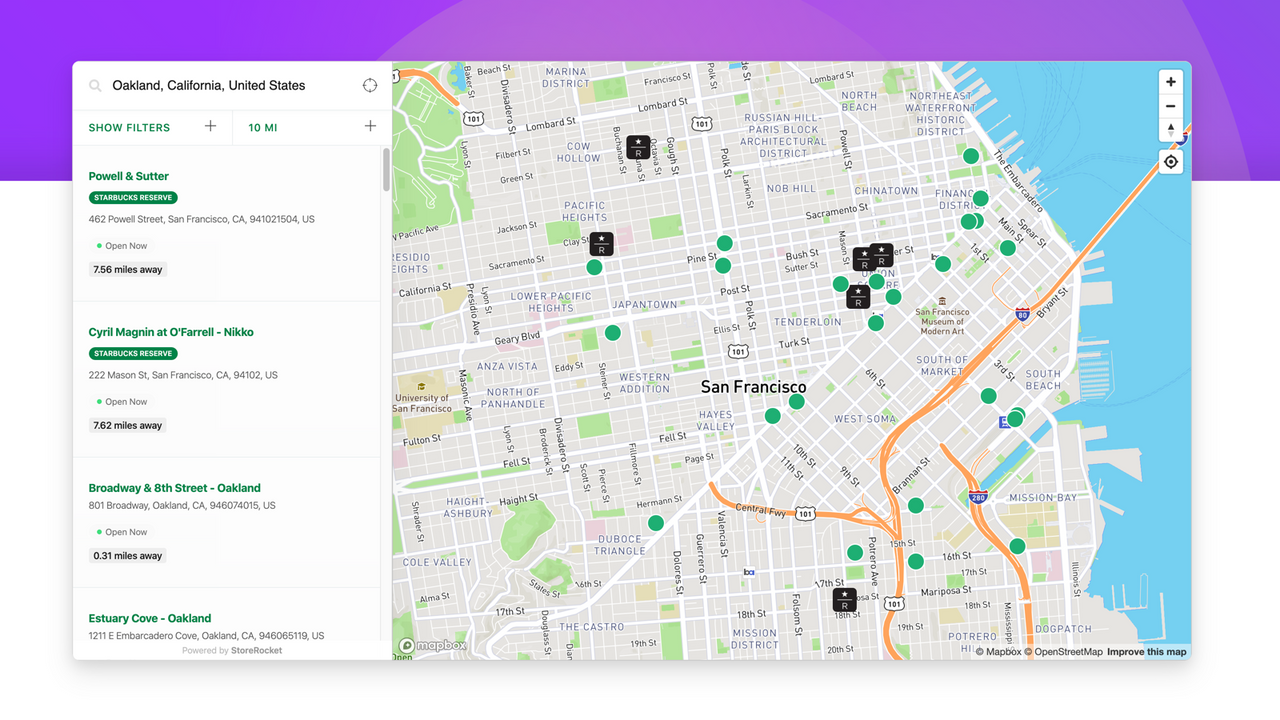1280x720 pixels.
Task: Click the StoreRocket attribution link
Action: (258, 649)
